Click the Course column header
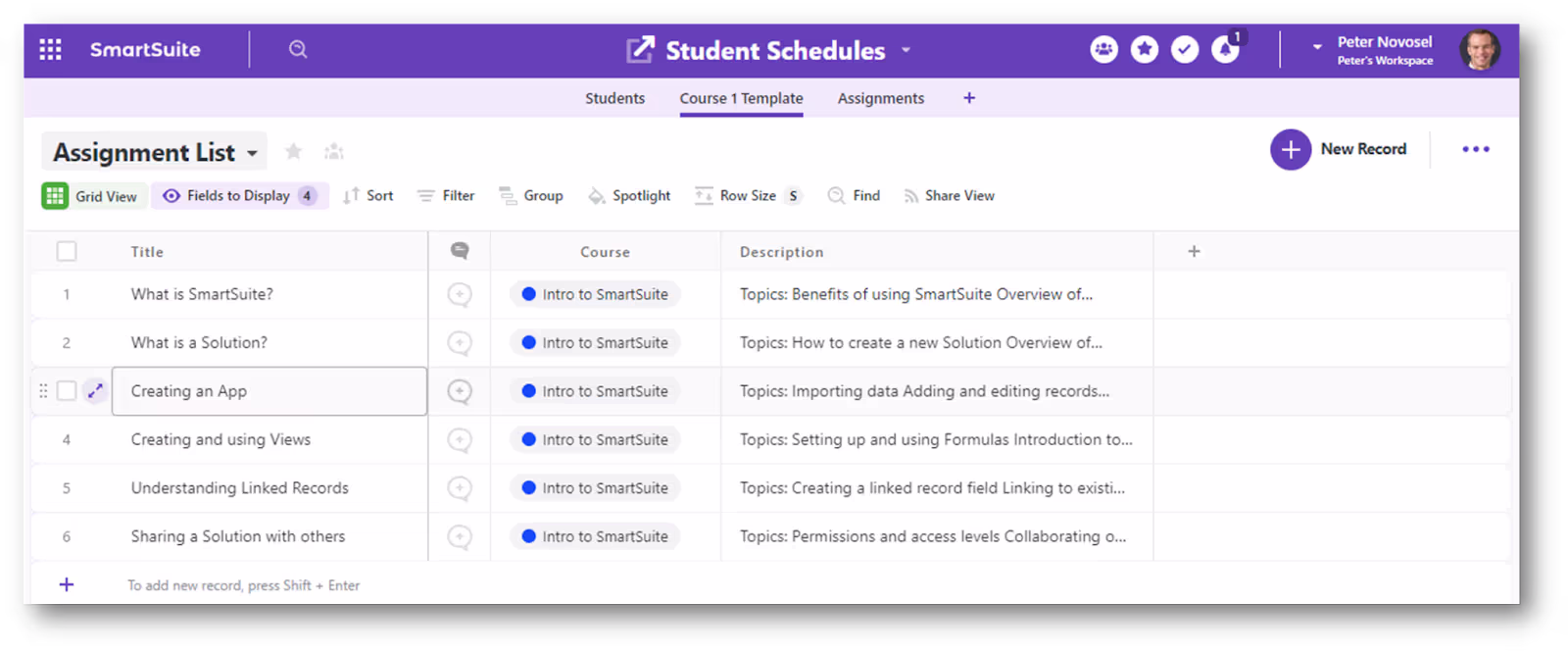This screenshot has height=653, width=1568. pyautogui.click(x=606, y=252)
